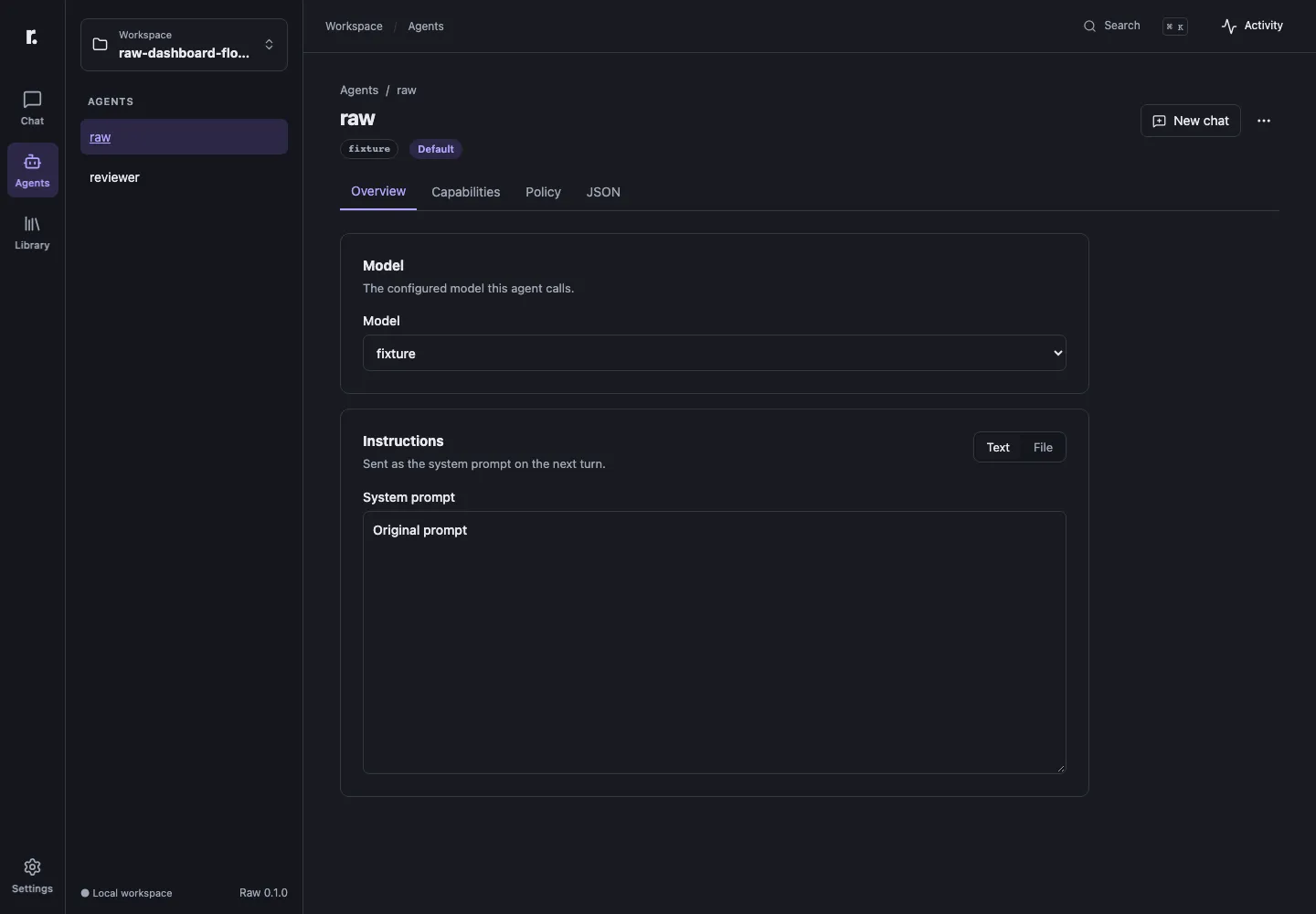Select the raw agent in list
The image size is (1316, 914).
pos(184,137)
